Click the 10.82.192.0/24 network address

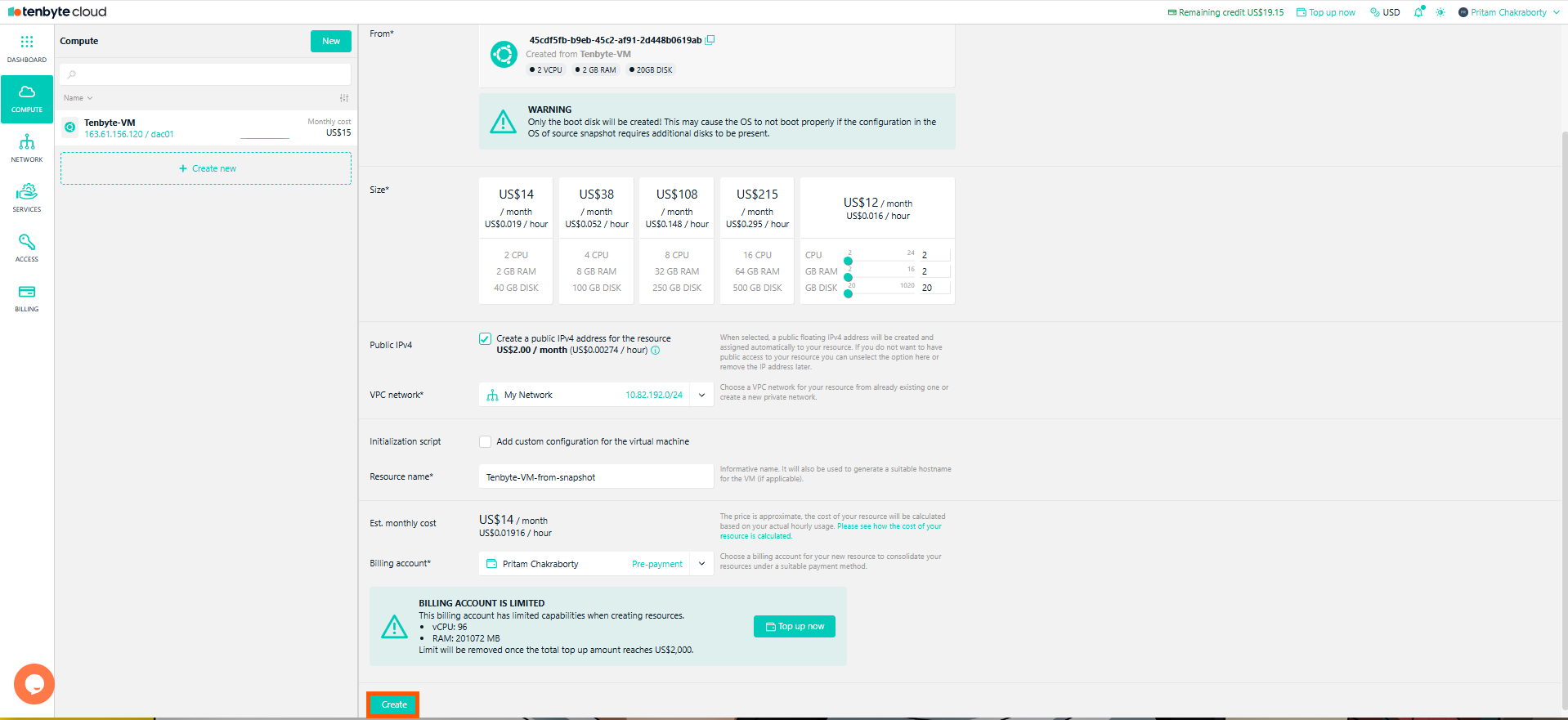[x=654, y=395]
